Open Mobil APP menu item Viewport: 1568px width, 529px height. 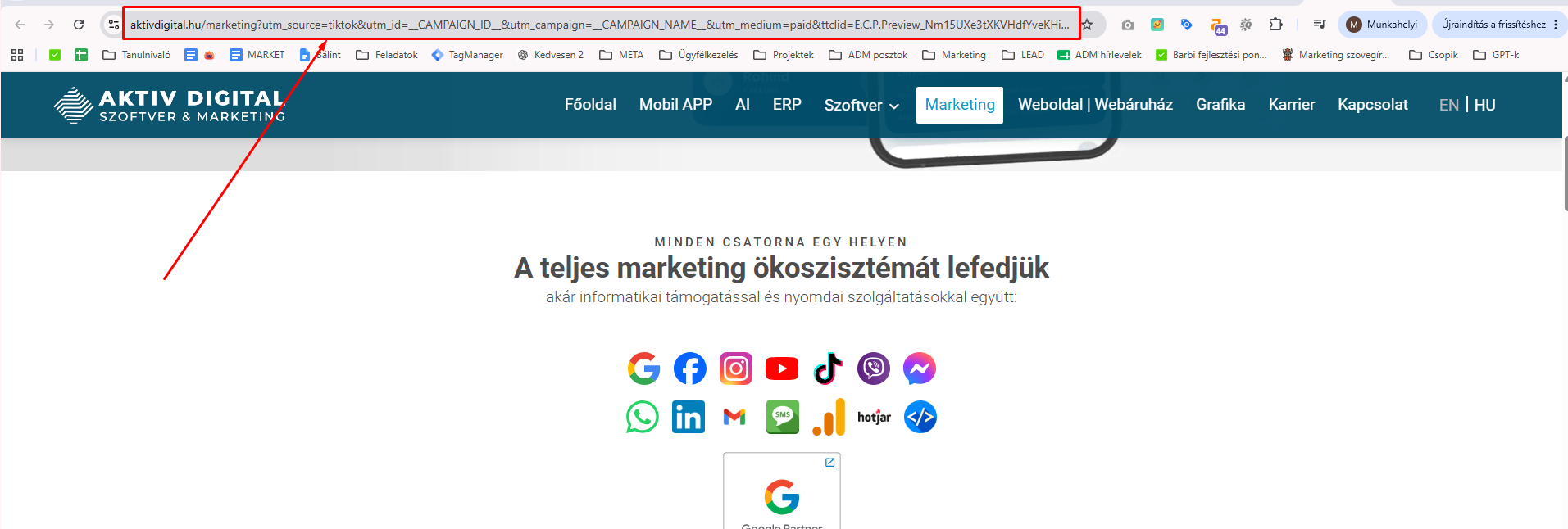click(x=675, y=105)
